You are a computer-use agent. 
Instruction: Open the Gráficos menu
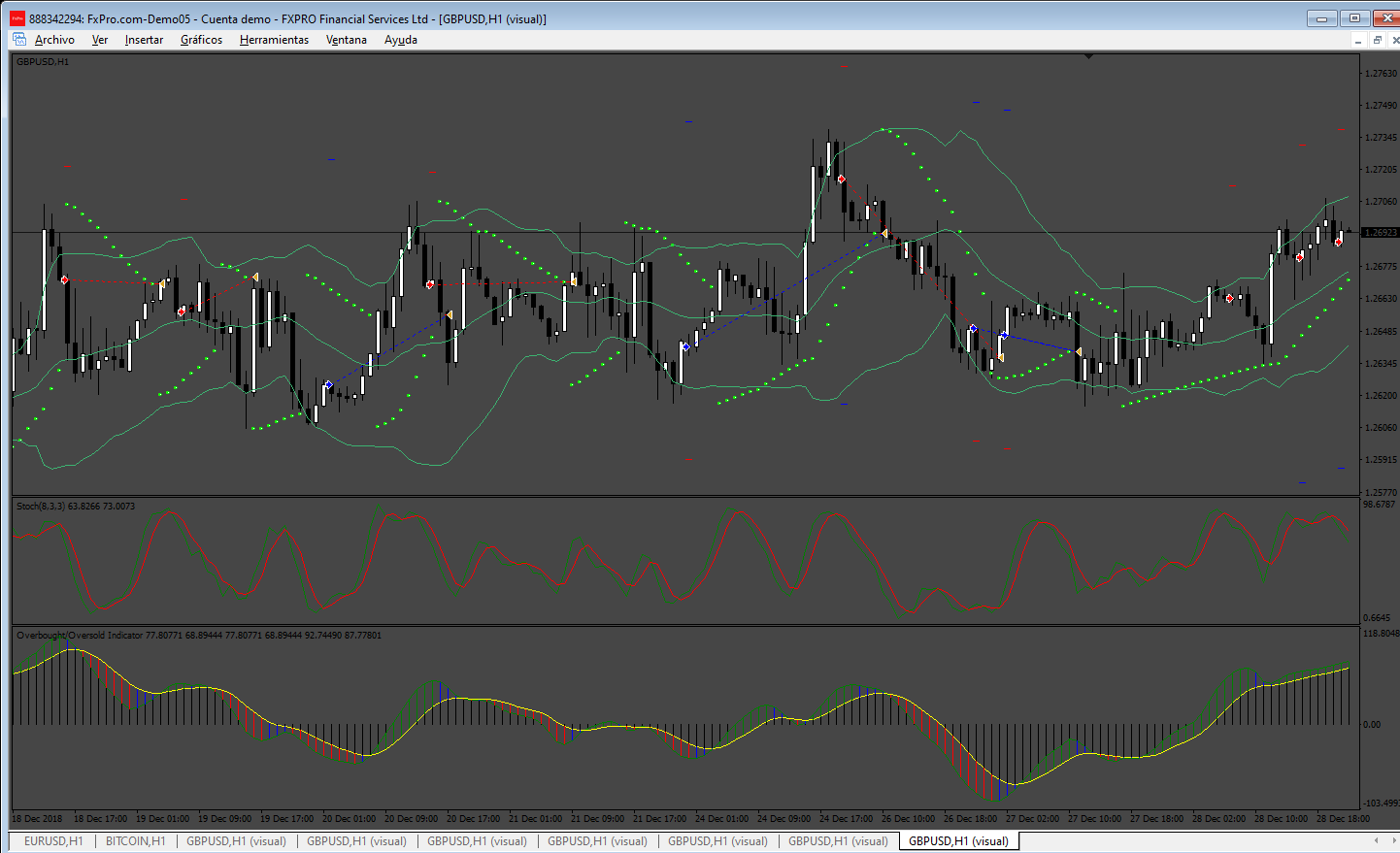click(201, 40)
